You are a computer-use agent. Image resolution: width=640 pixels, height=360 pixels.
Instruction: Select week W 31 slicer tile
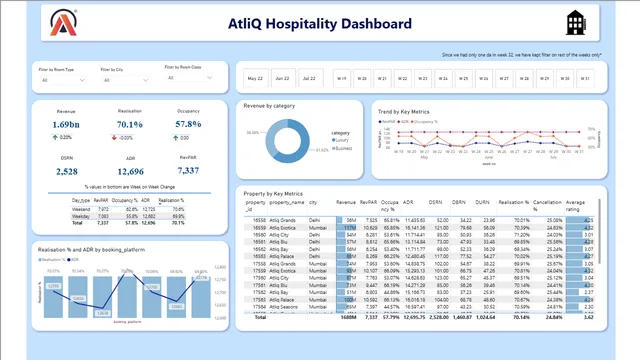pos(585,78)
